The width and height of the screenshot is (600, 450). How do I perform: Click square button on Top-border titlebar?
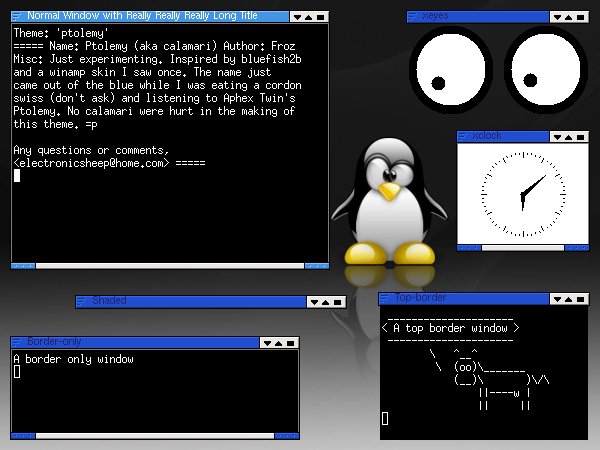point(581,299)
